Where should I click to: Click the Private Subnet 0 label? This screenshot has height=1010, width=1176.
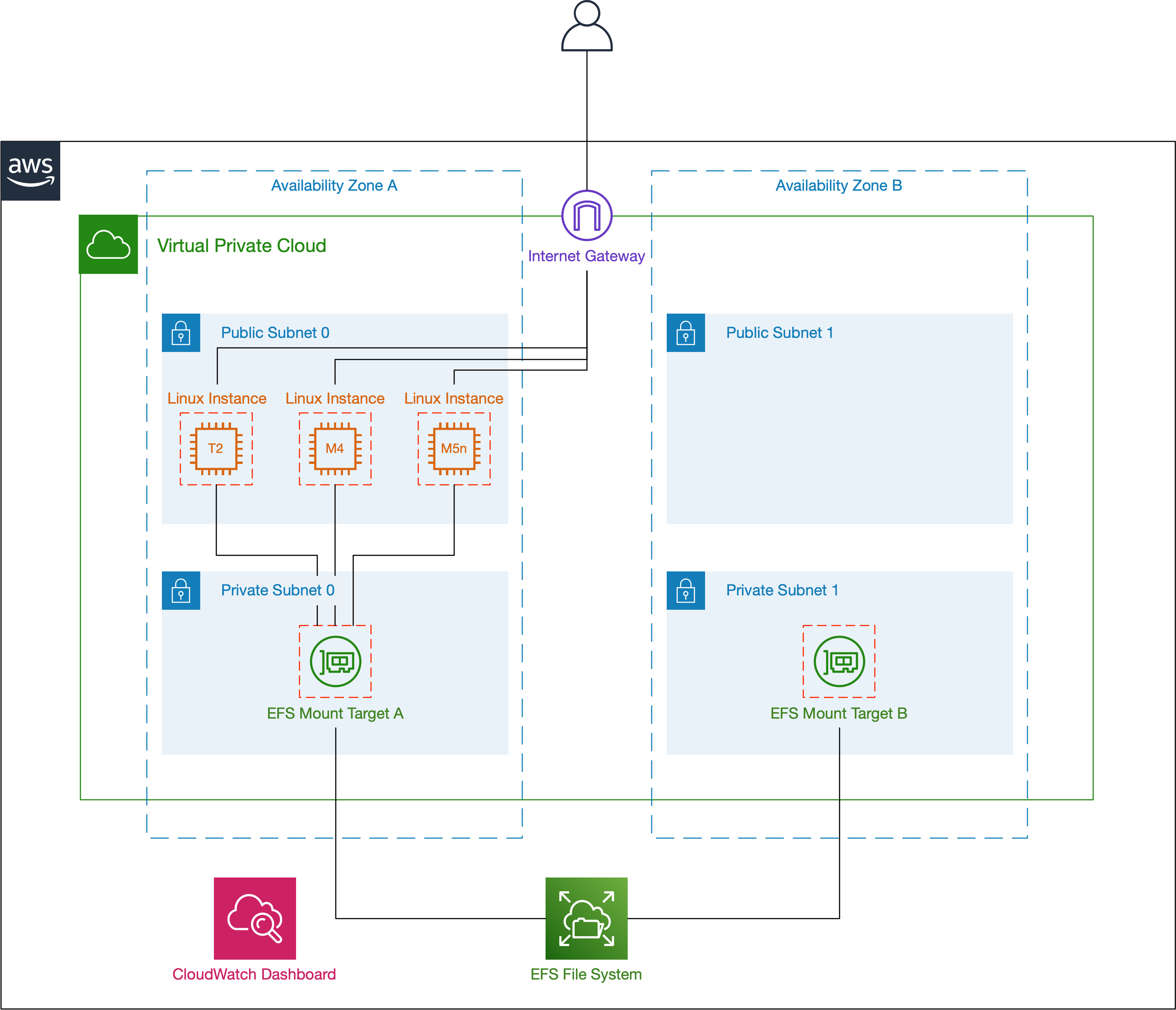[x=278, y=591]
